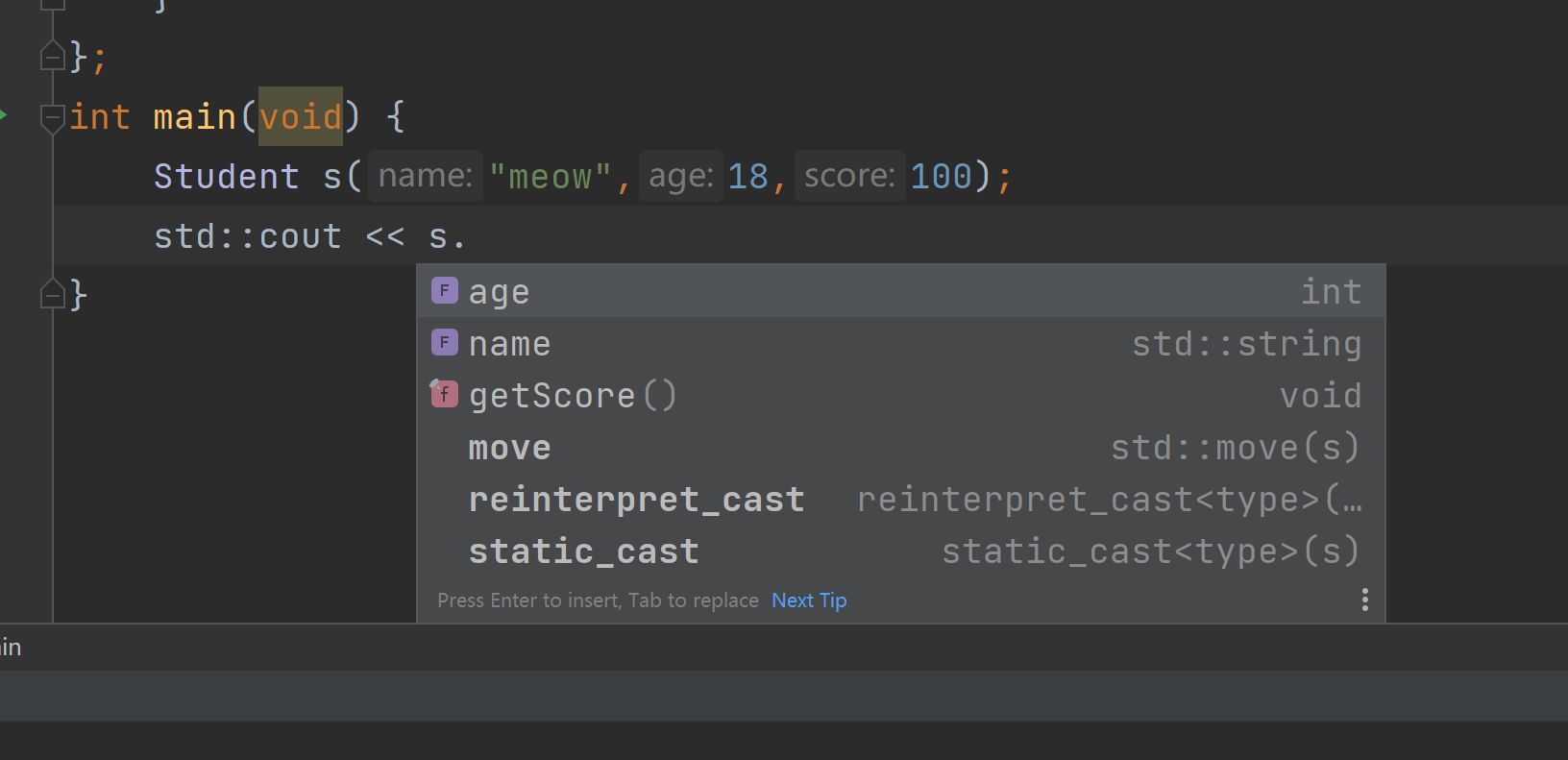Pick static_cast from the completion list

point(583,552)
